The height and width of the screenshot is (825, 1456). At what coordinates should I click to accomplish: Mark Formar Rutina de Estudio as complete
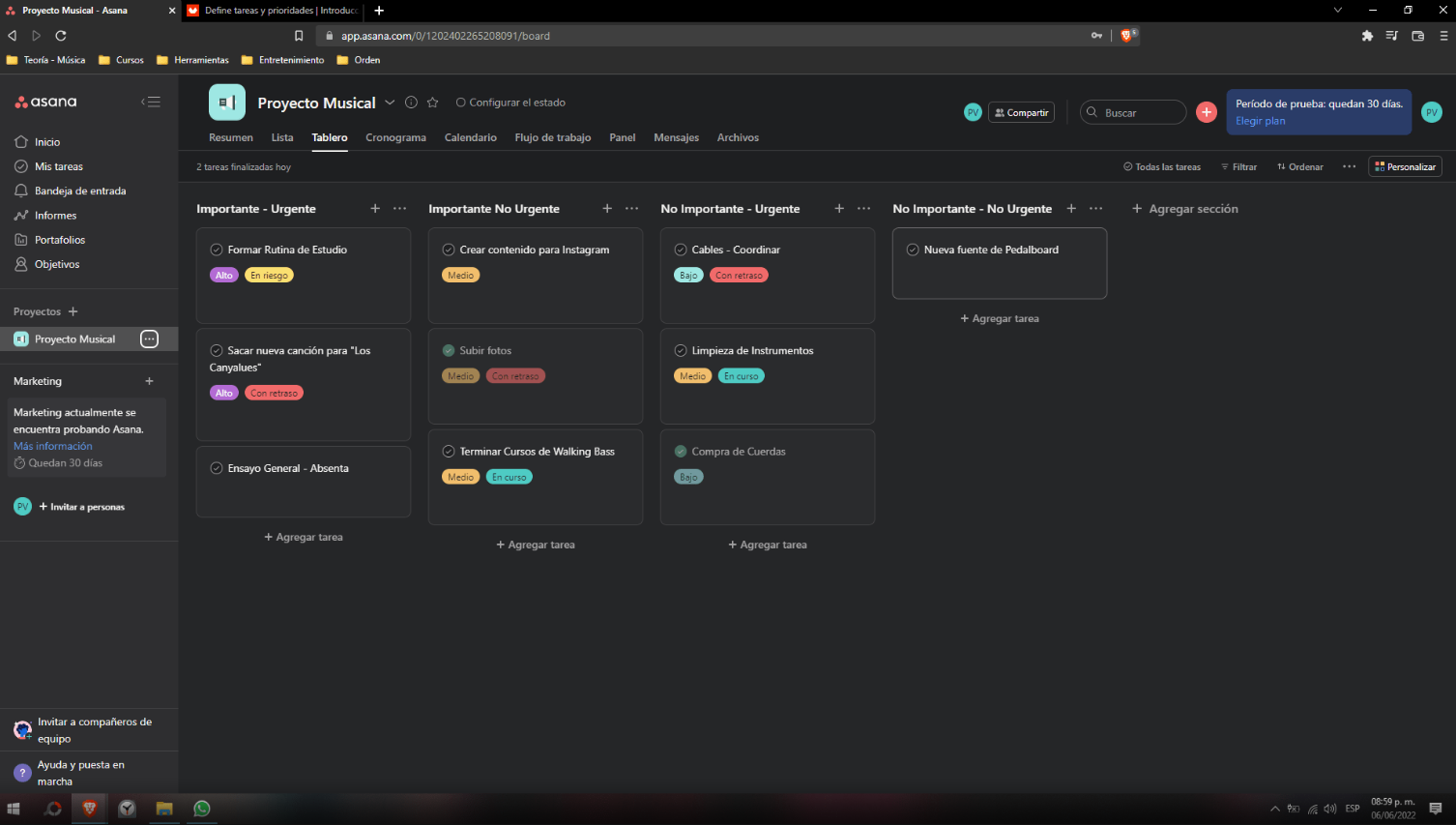(x=217, y=250)
